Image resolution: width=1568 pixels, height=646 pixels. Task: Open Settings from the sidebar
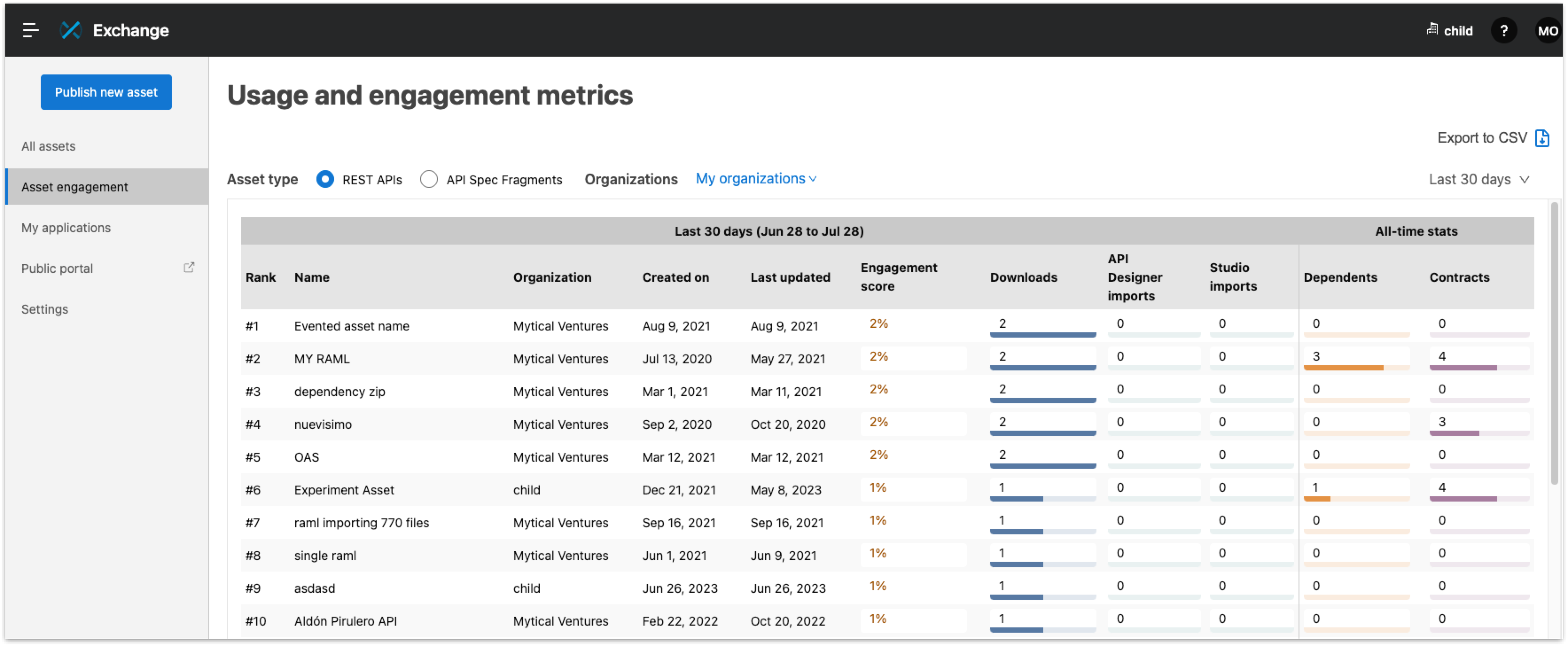[x=44, y=309]
